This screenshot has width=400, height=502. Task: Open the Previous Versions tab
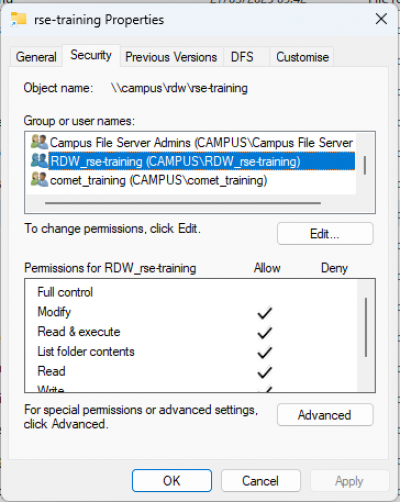coord(171,57)
